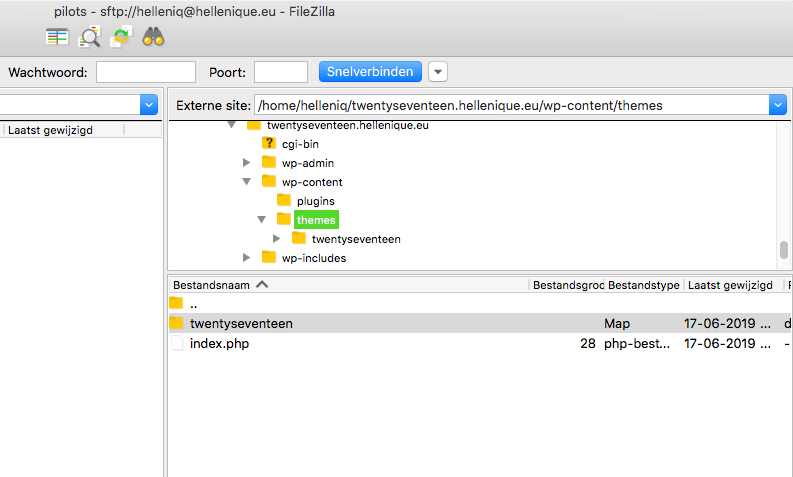Toggle directory comparison toolbar icon

point(57,37)
